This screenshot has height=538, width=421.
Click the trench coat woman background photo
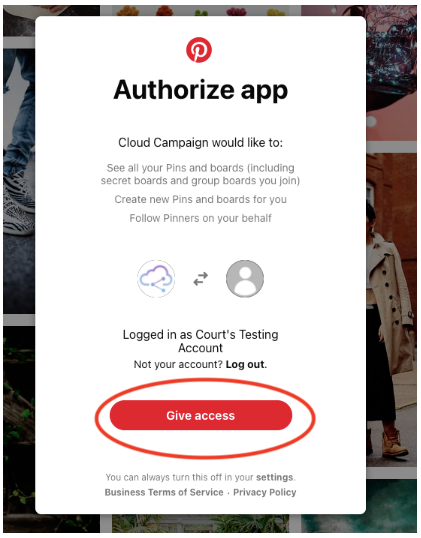pyautogui.click(x=391, y=311)
